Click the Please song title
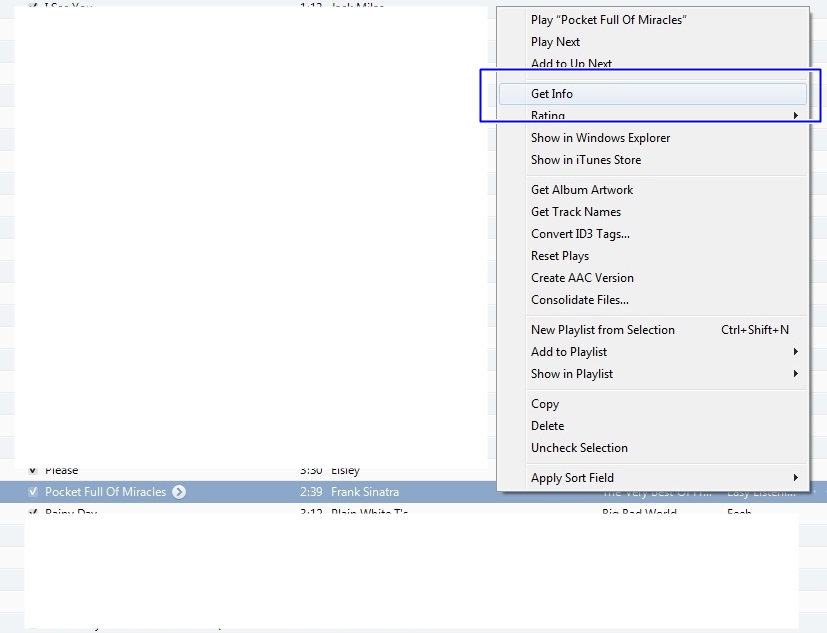Image resolution: width=827 pixels, height=633 pixels. pos(62,471)
